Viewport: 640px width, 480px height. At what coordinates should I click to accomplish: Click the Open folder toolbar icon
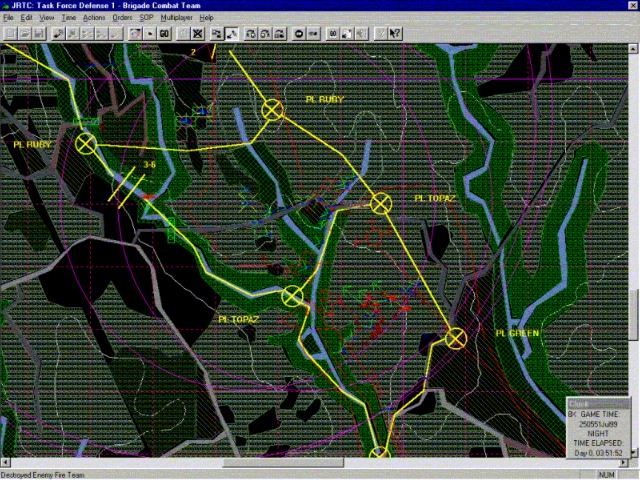23,33
